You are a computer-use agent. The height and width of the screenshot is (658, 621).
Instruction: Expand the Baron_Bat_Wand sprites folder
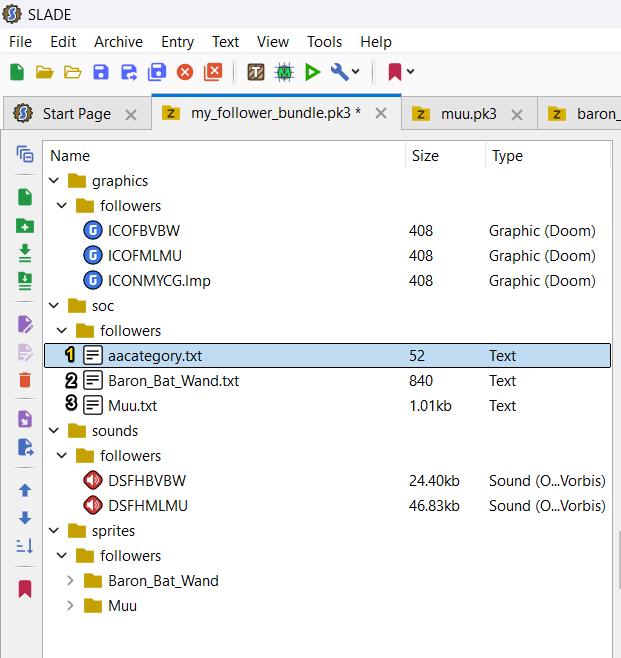click(x=70, y=580)
